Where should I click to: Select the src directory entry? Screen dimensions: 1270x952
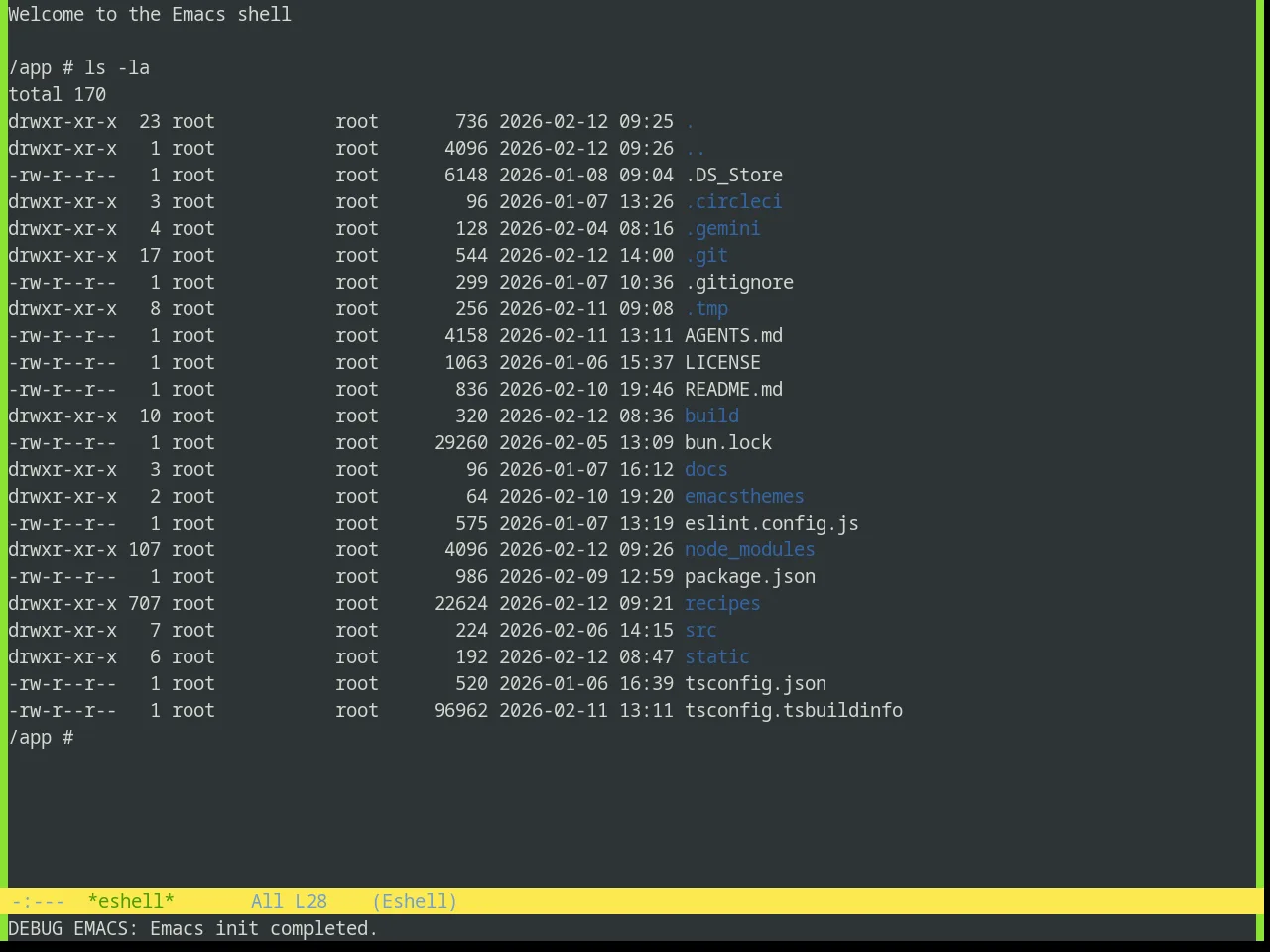tap(700, 631)
